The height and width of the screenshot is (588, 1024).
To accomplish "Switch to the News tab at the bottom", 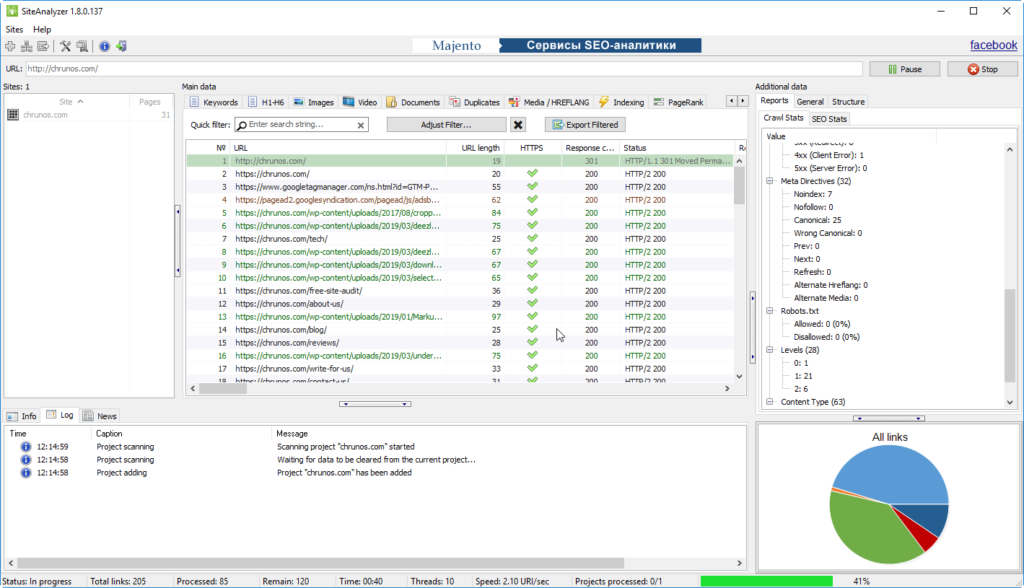I will [x=100, y=416].
